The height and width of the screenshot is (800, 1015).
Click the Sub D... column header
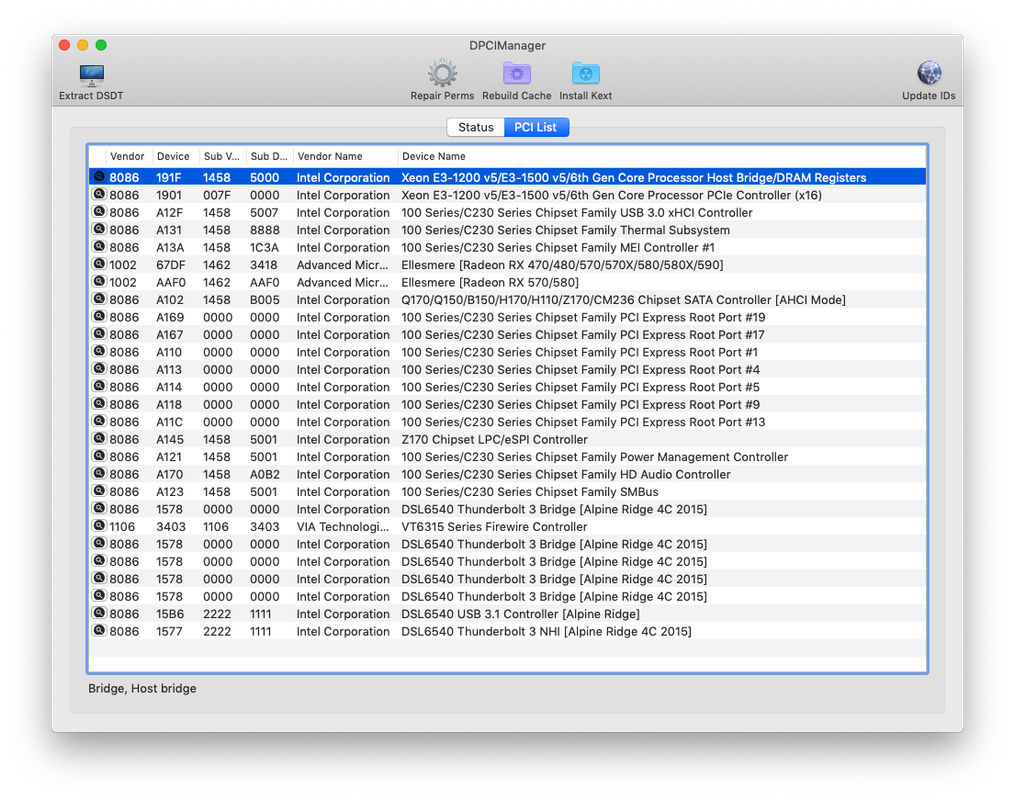[x=269, y=157]
